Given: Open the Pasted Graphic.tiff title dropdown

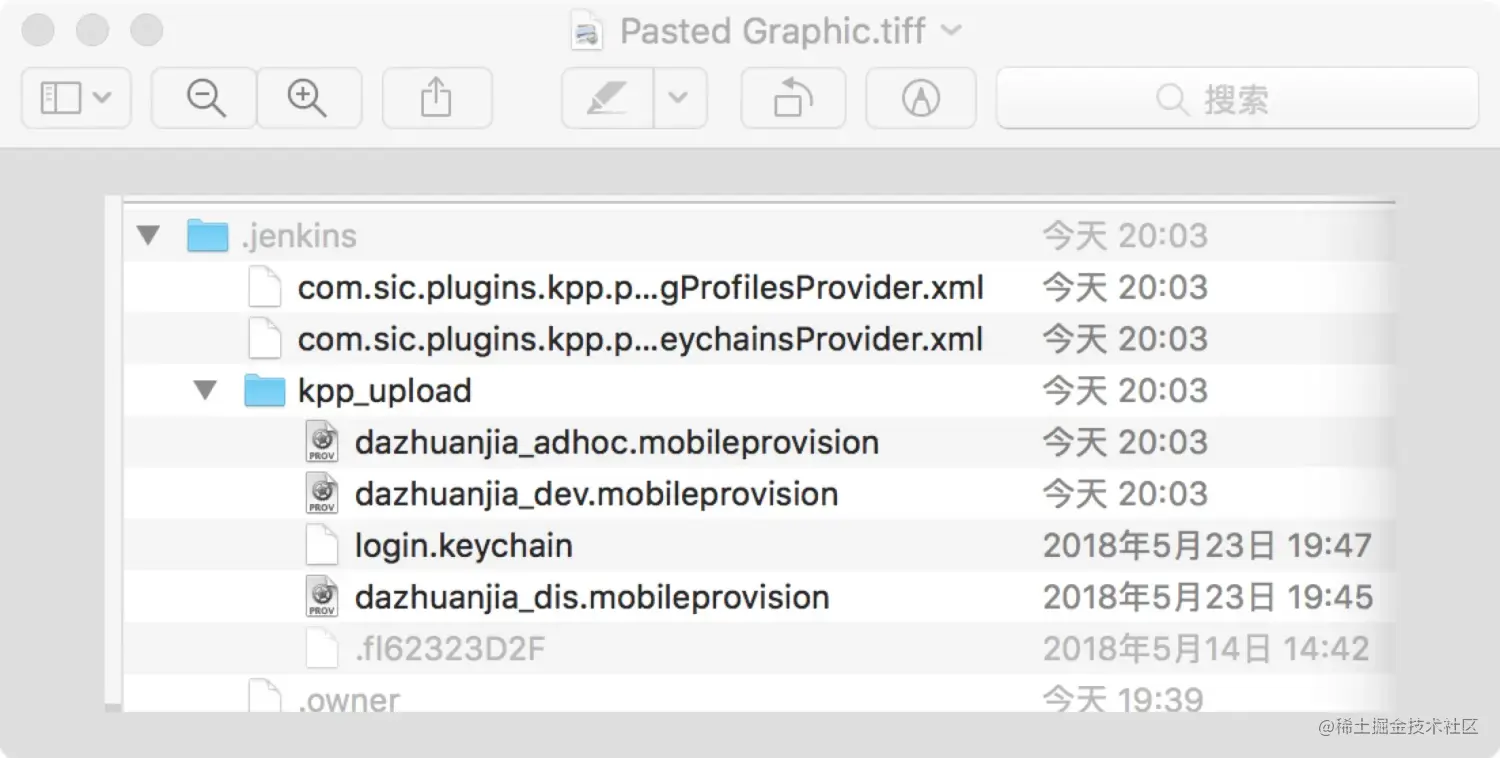Looking at the screenshot, I should click(x=951, y=31).
